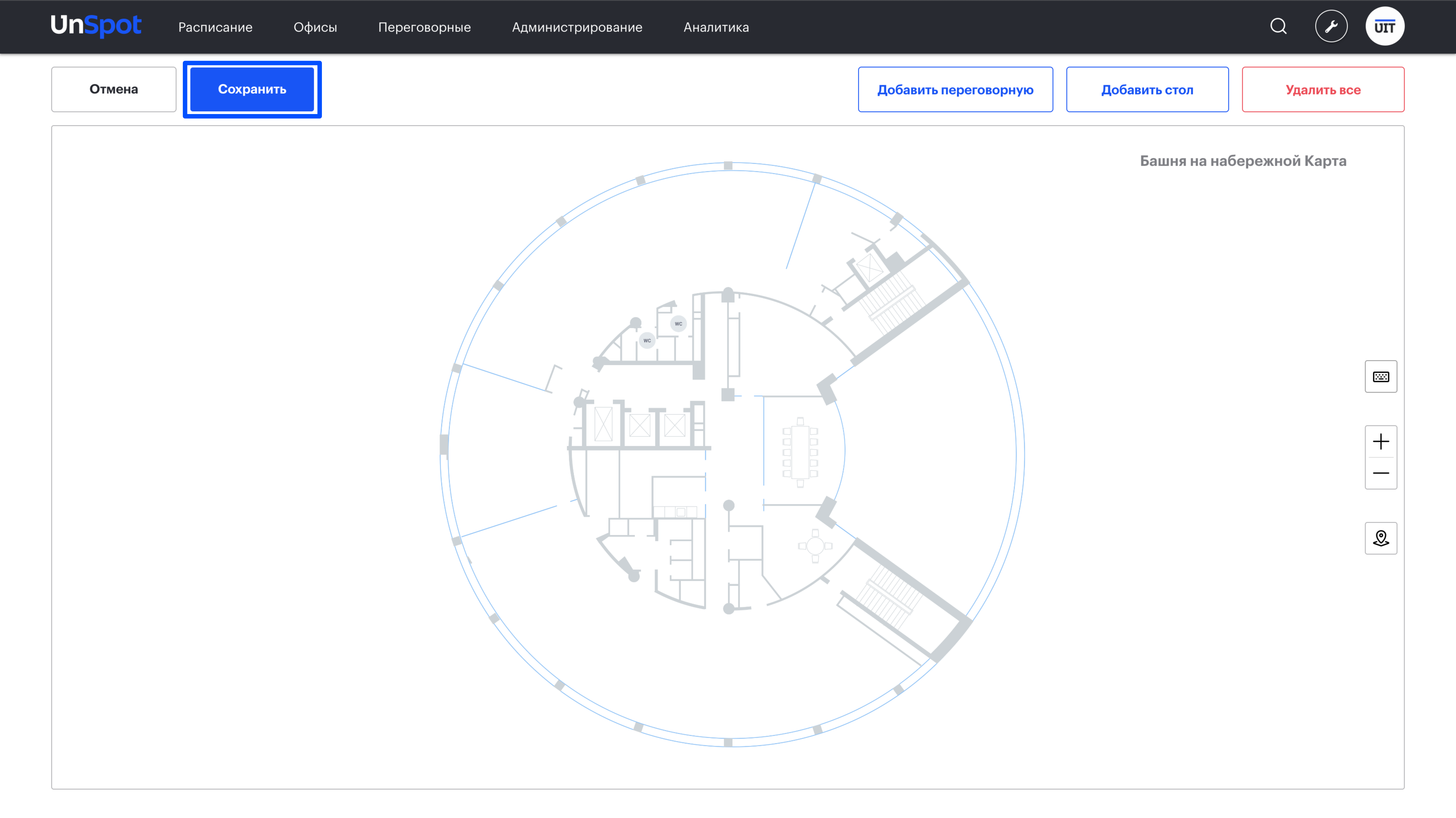This screenshot has width=1456, height=818.
Task: Open the Офисы menu
Action: (315, 27)
